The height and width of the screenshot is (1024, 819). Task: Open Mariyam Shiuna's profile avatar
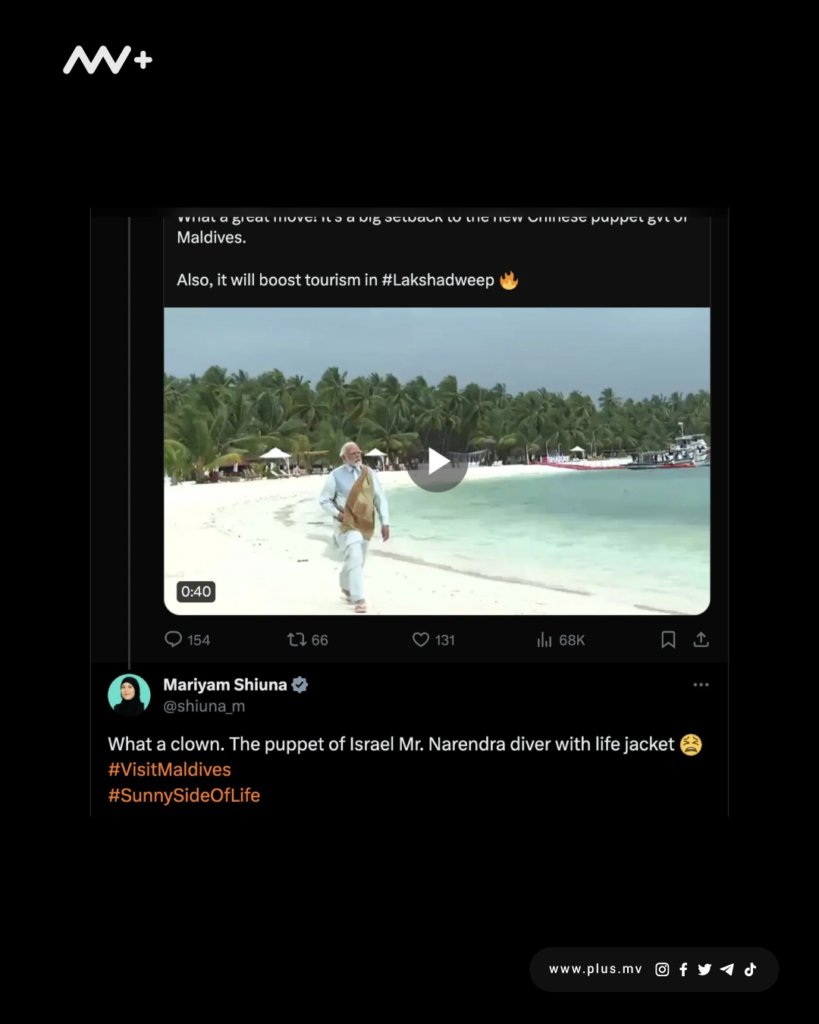click(129, 695)
